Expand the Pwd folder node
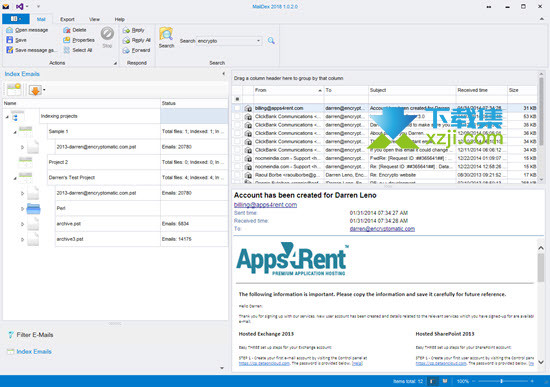The image size is (550, 387). [x=22, y=209]
